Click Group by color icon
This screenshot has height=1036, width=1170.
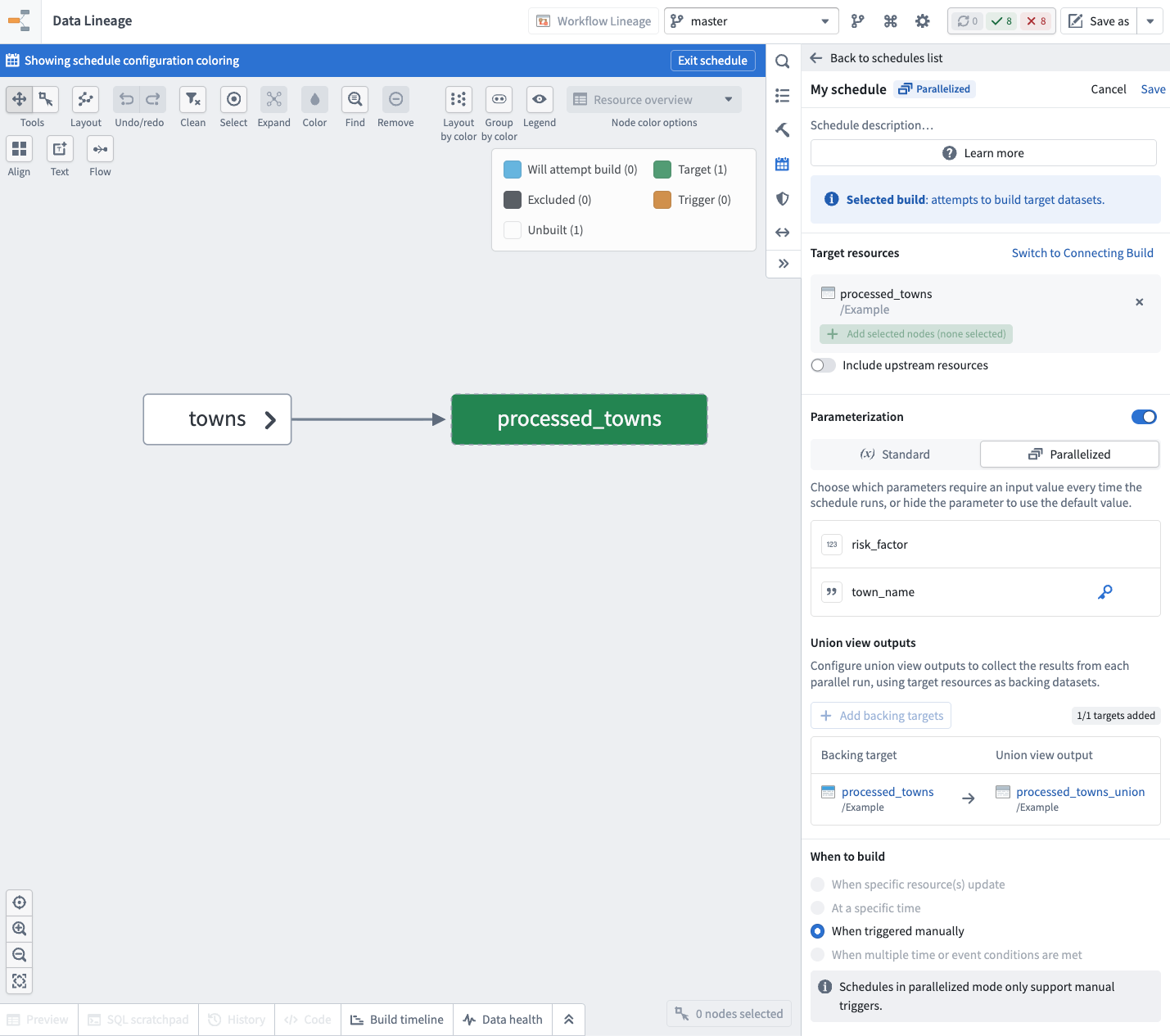(x=499, y=99)
